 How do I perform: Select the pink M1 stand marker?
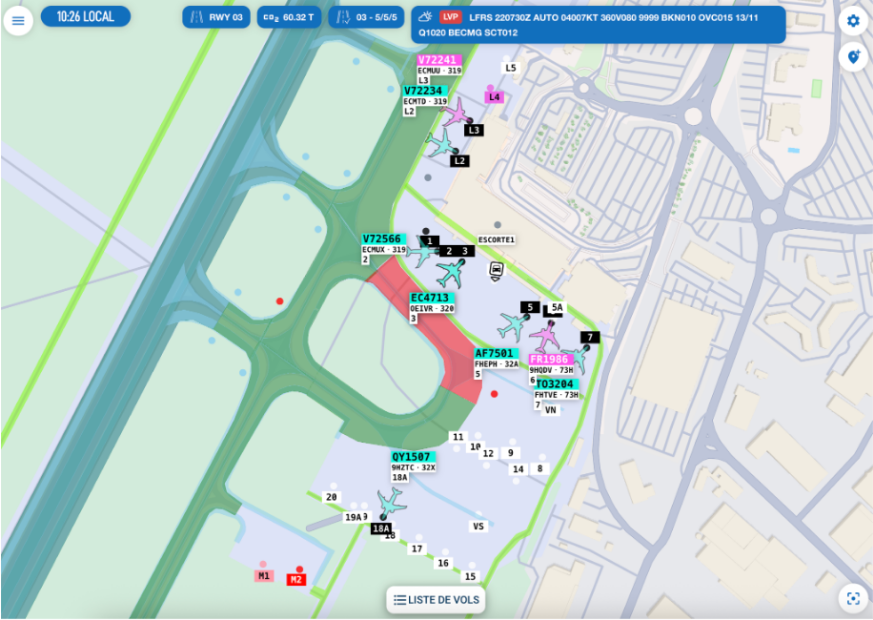(x=264, y=575)
